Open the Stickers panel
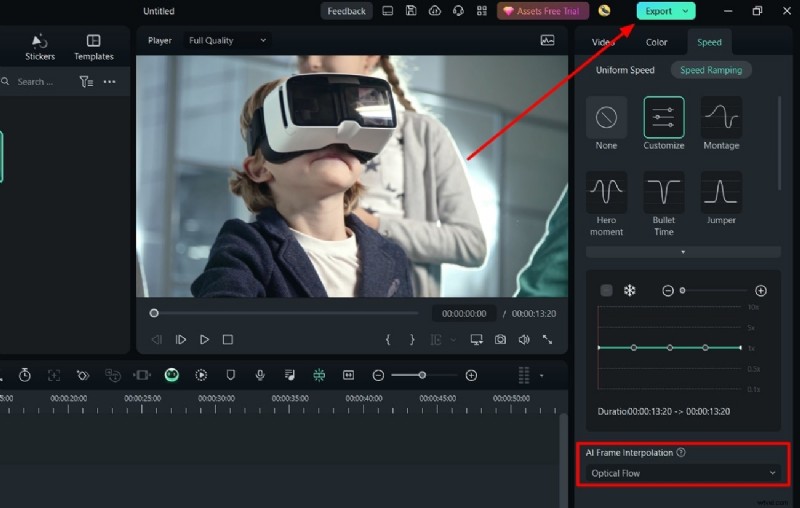The image size is (800, 508). pyautogui.click(x=40, y=47)
